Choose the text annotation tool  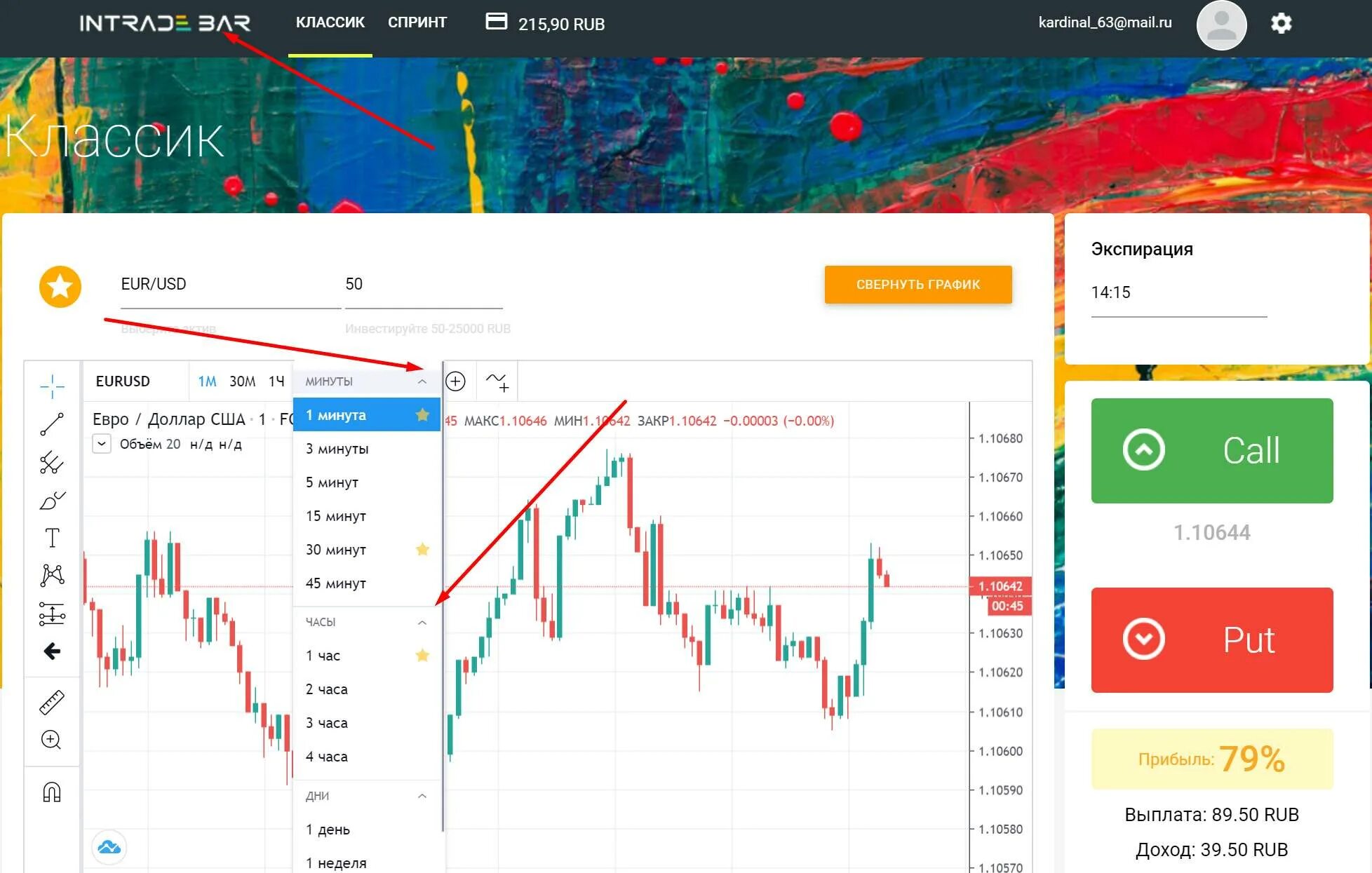[x=52, y=538]
